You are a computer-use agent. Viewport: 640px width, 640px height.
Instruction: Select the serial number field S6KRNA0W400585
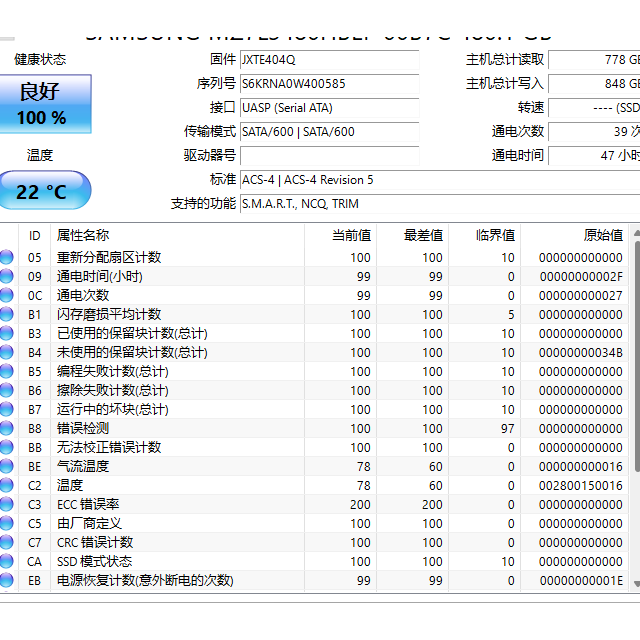(329, 84)
